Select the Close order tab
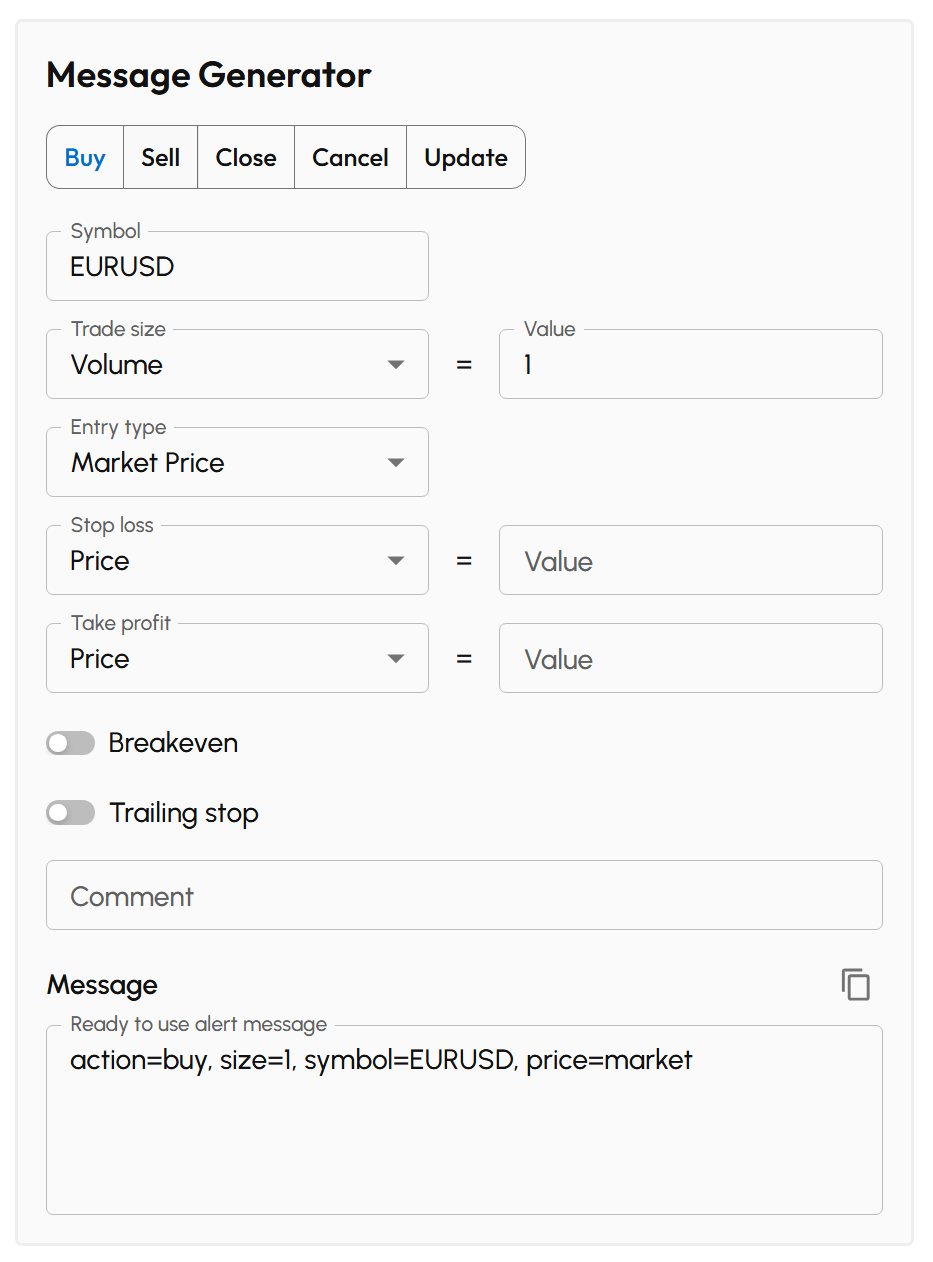This screenshot has width=933, height=1262. click(x=245, y=157)
